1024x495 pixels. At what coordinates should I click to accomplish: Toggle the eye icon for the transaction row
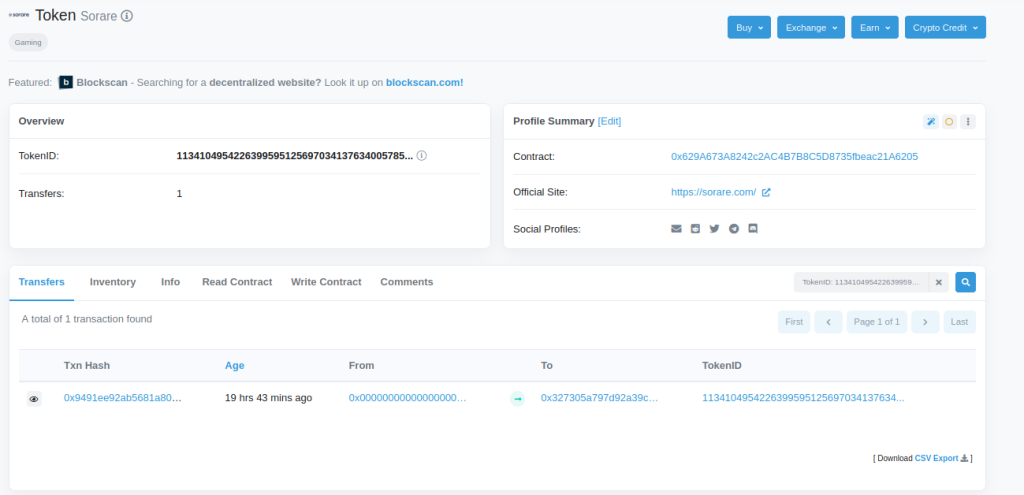[x=34, y=399]
